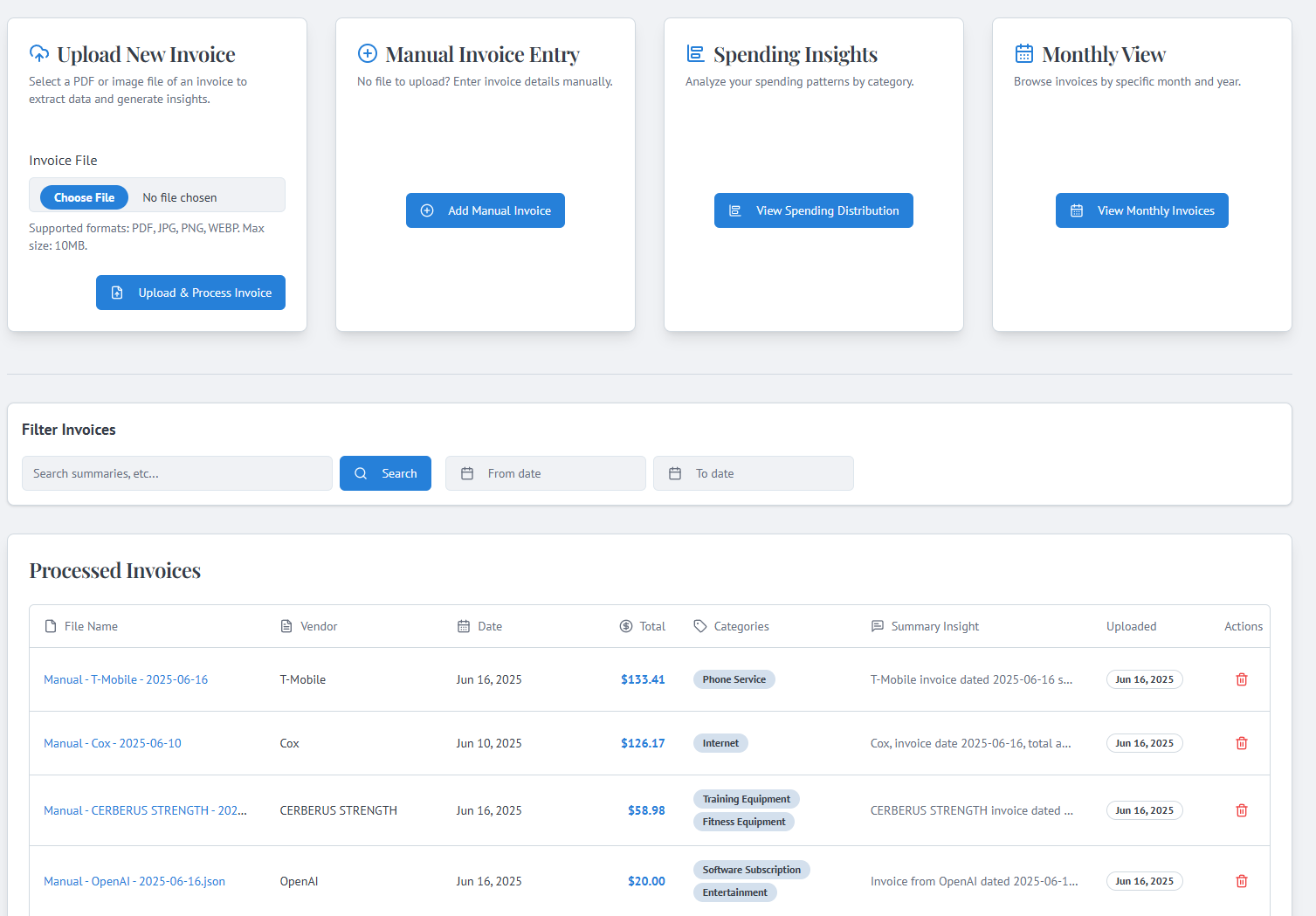Click the $133.41 total amount
Viewport: 1316px width, 916px height.
point(643,679)
